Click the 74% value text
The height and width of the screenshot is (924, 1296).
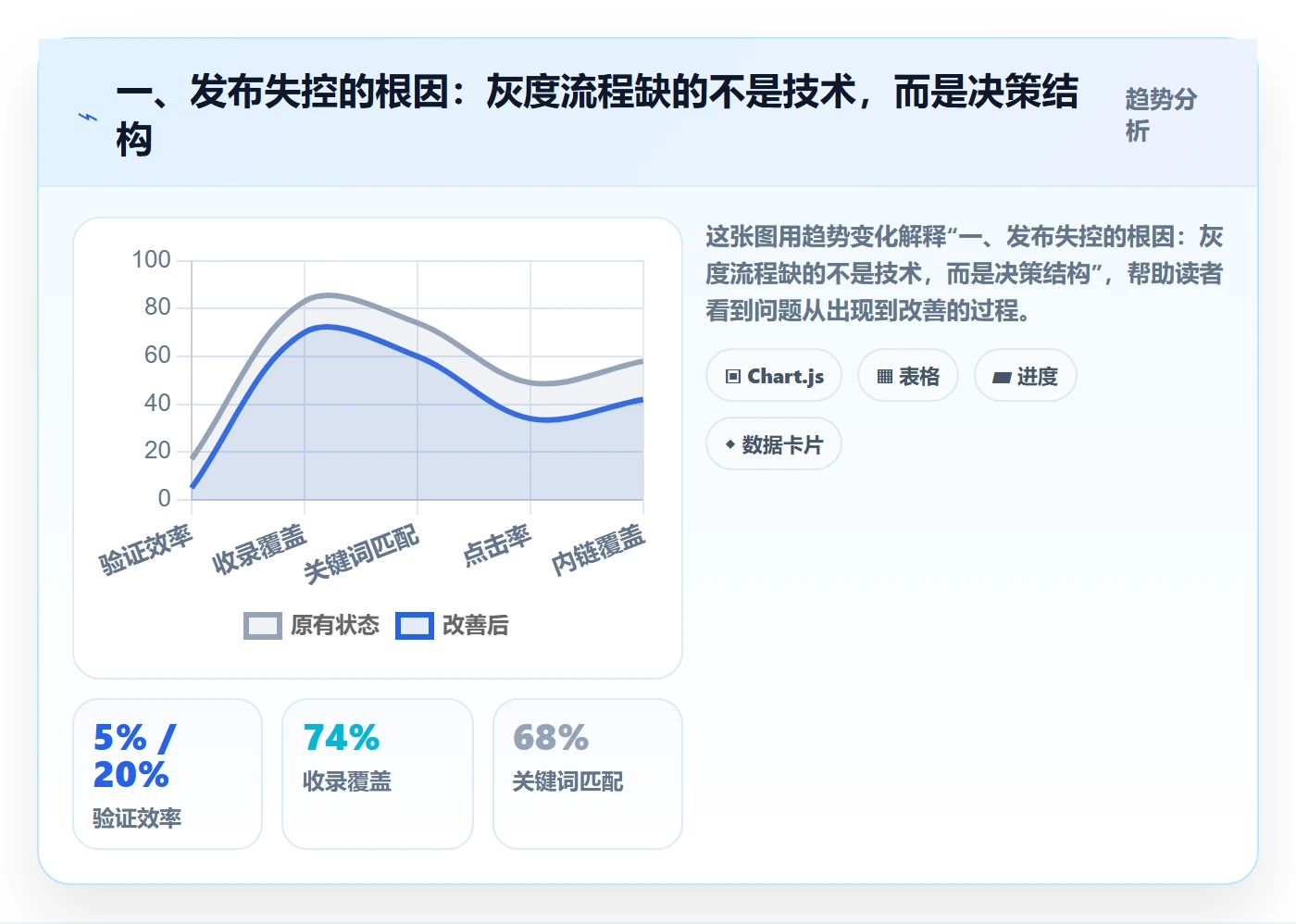342,738
